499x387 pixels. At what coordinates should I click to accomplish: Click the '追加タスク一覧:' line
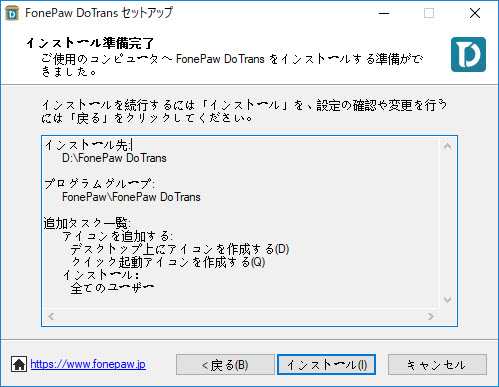tap(87, 223)
